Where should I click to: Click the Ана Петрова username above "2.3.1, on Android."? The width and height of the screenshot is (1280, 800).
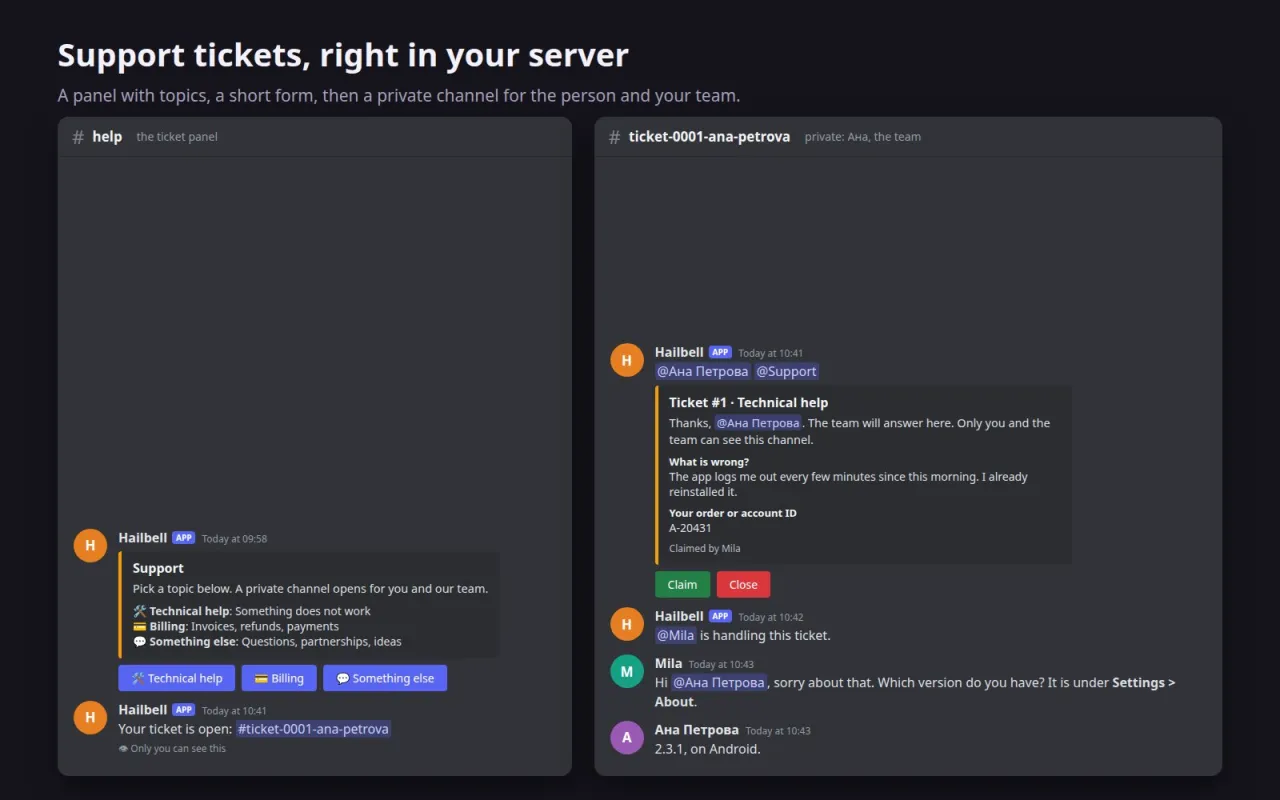pyautogui.click(x=697, y=730)
